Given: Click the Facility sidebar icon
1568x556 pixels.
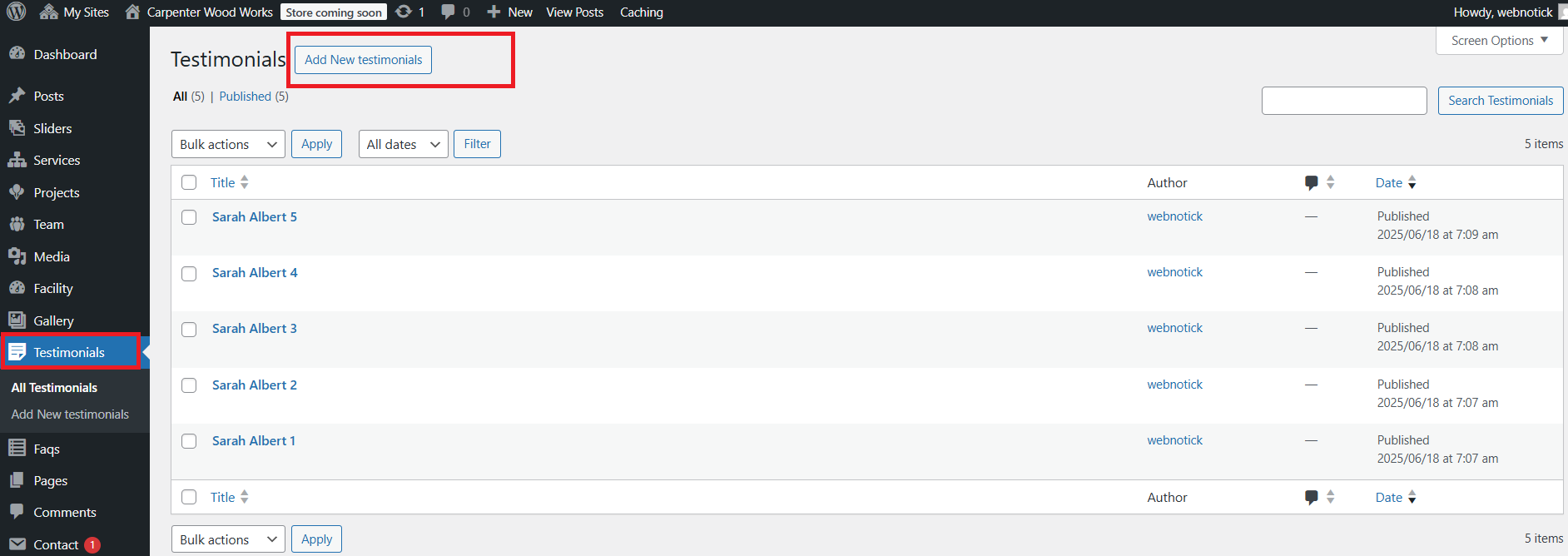Looking at the screenshot, I should pyautogui.click(x=17, y=288).
